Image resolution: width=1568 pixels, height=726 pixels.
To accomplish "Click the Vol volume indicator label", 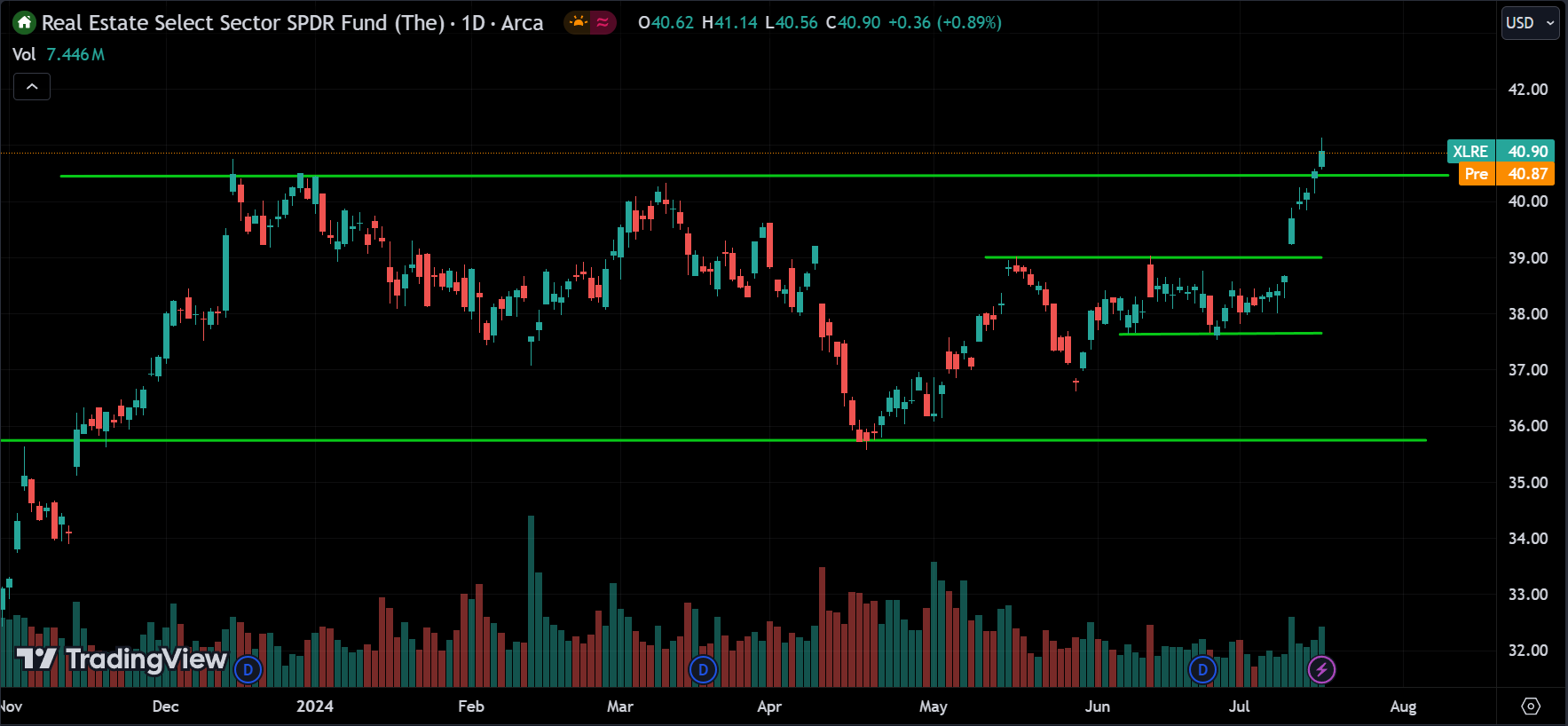I will 24,54.
